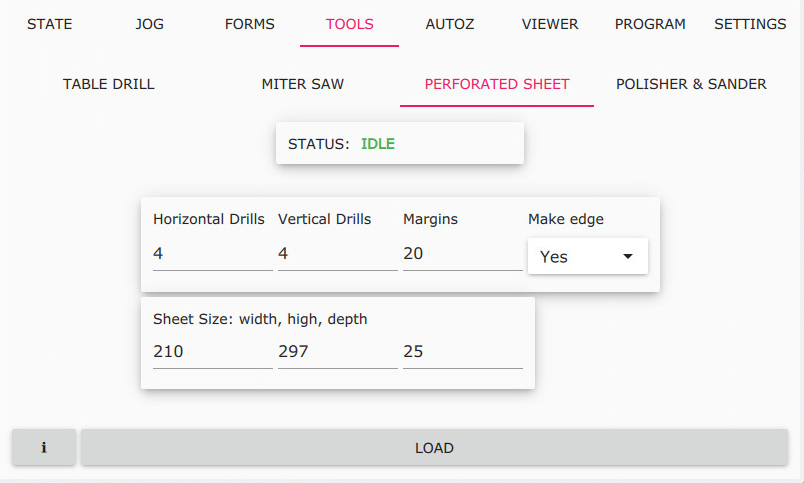
Task: Open the JOG tab
Action: 149,24
